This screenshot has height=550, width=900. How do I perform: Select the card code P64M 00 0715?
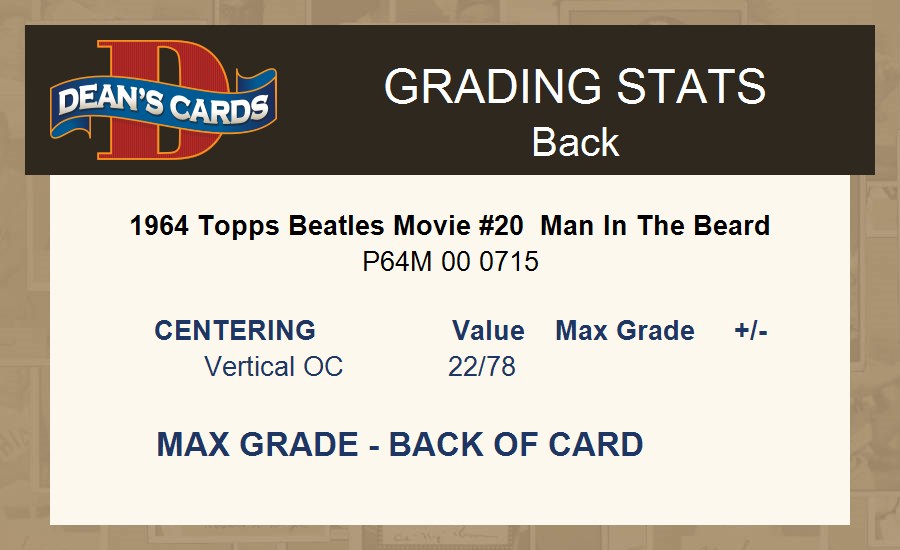[450, 262]
